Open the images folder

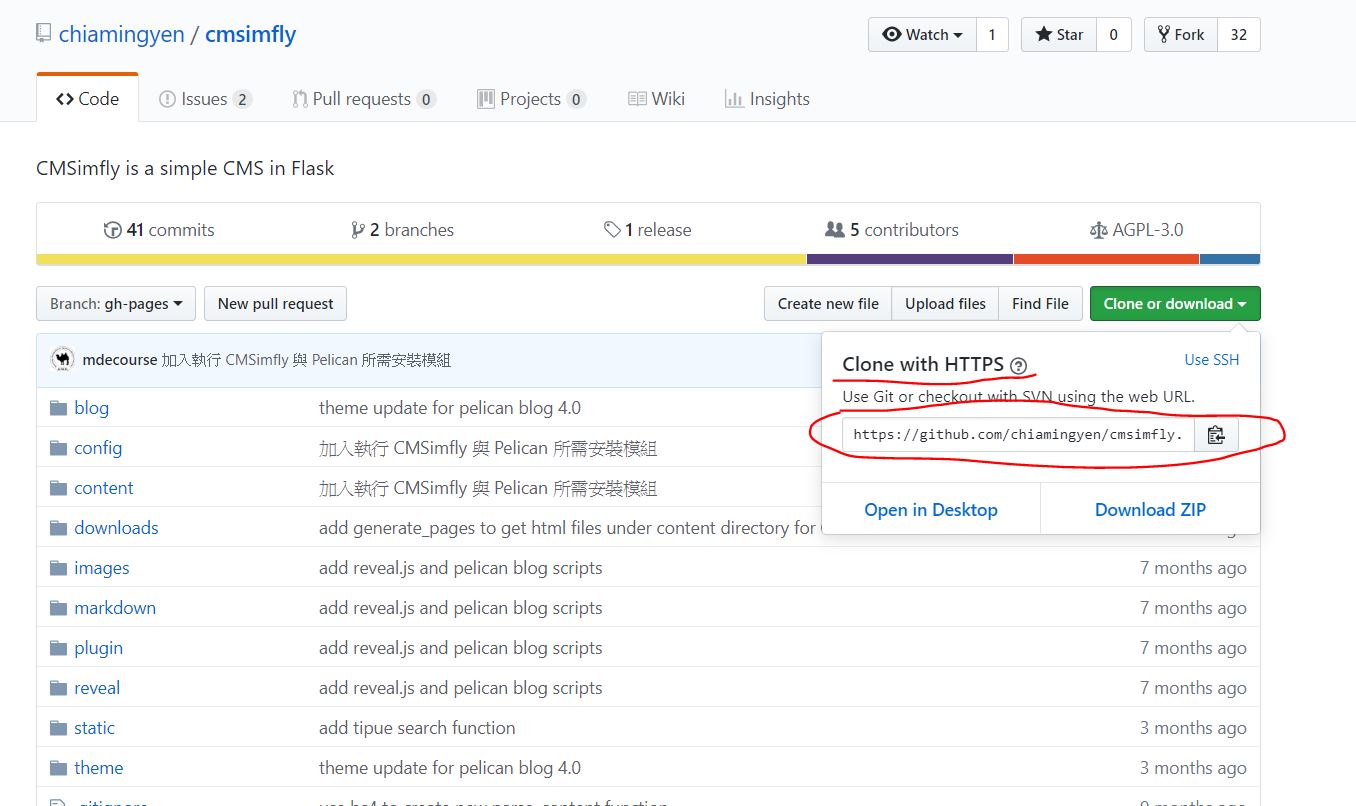[102, 568]
